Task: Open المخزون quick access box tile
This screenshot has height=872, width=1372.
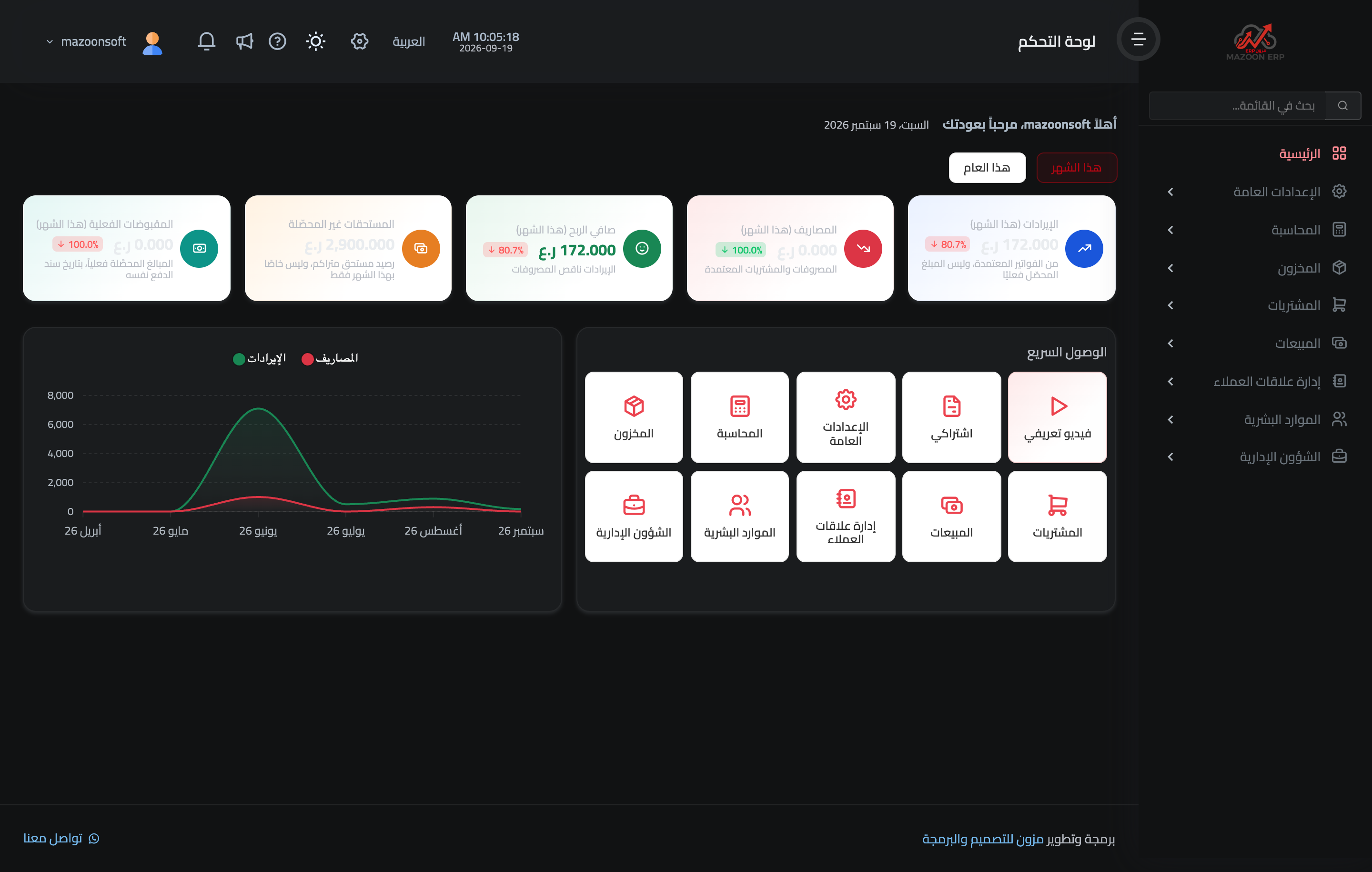Action: (x=634, y=417)
